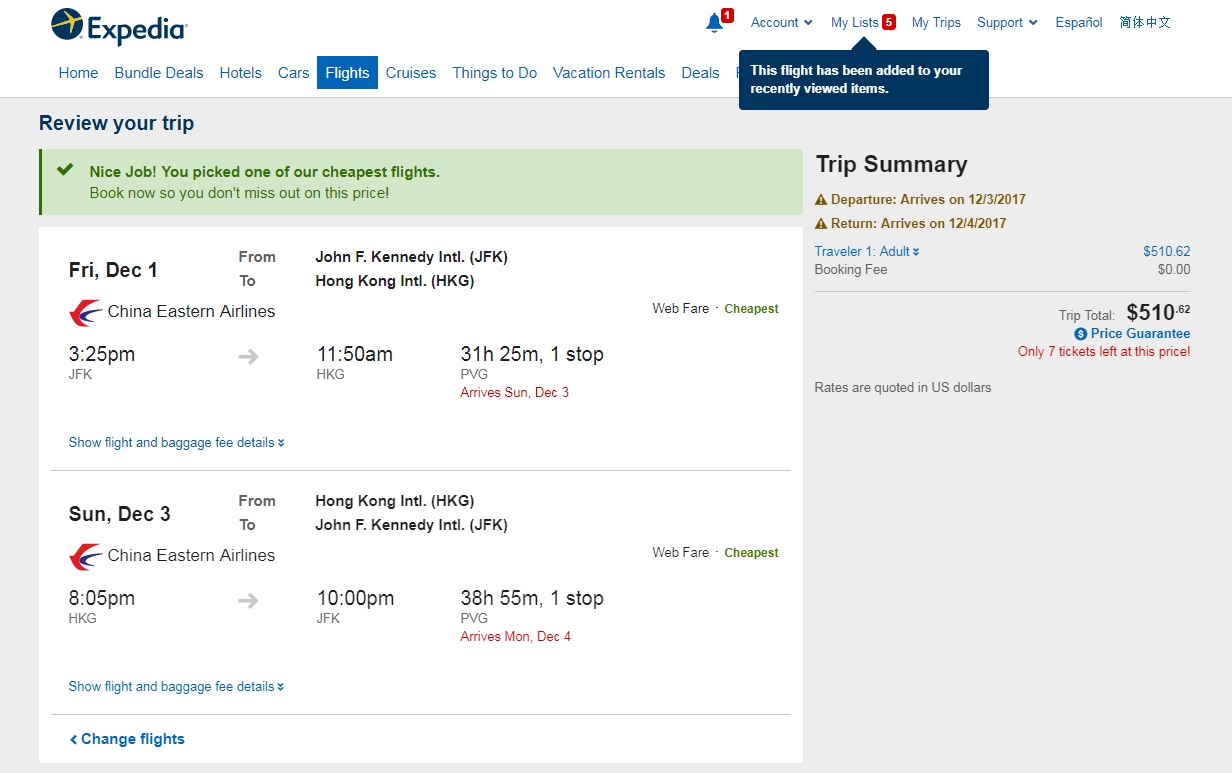This screenshot has height=773, width=1232.
Task: Click the Price Guarantee dollar icon
Action: click(x=1080, y=334)
